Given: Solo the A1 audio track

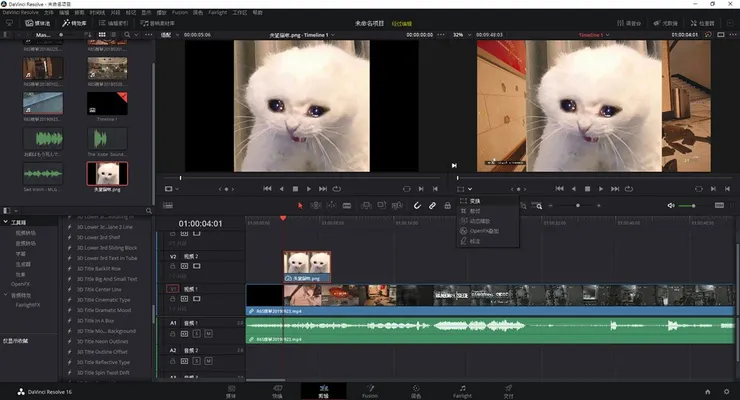Looking at the screenshot, I should click(x=196, y=333).
